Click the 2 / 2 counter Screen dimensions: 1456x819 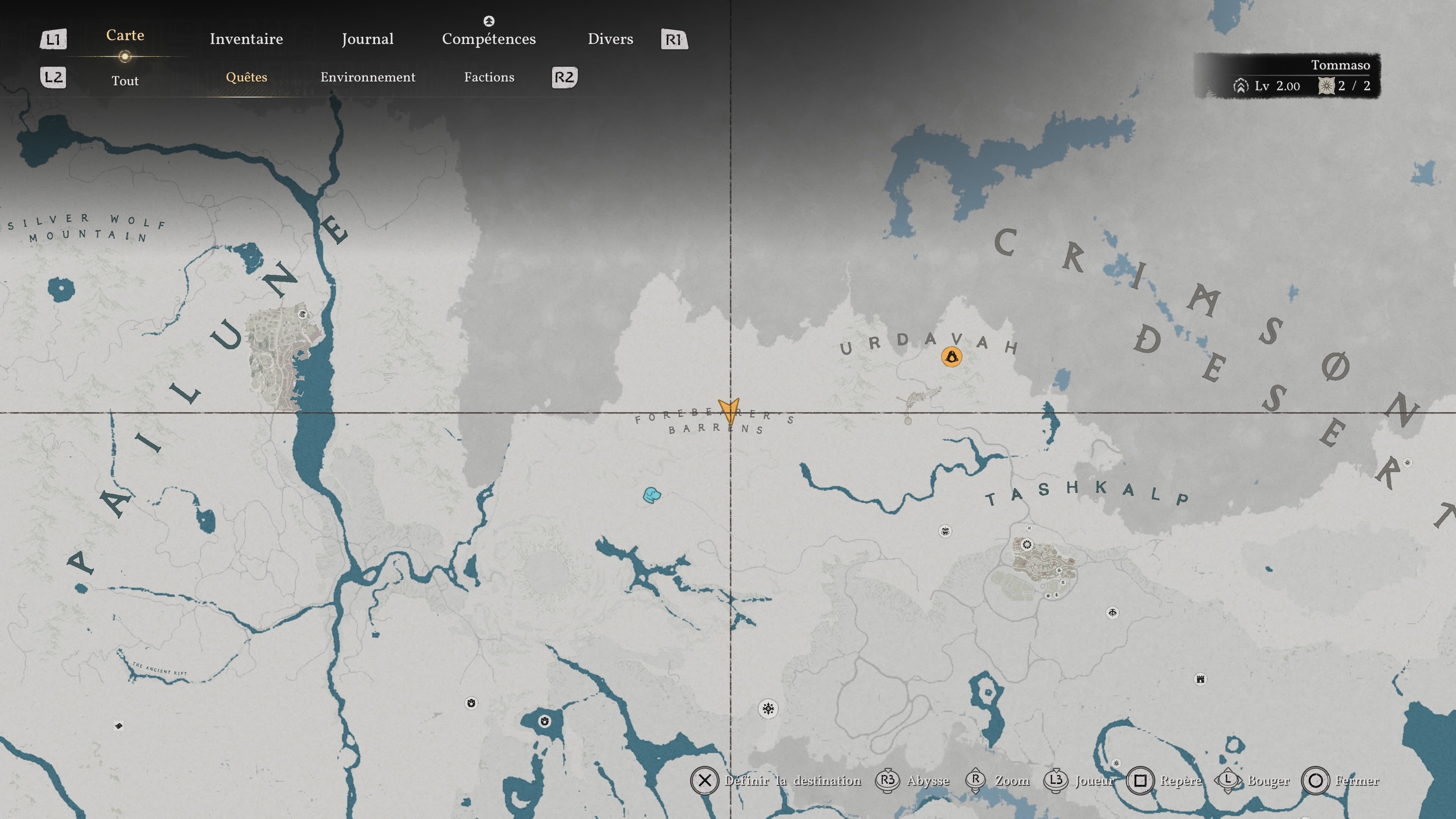(1354, 86)
